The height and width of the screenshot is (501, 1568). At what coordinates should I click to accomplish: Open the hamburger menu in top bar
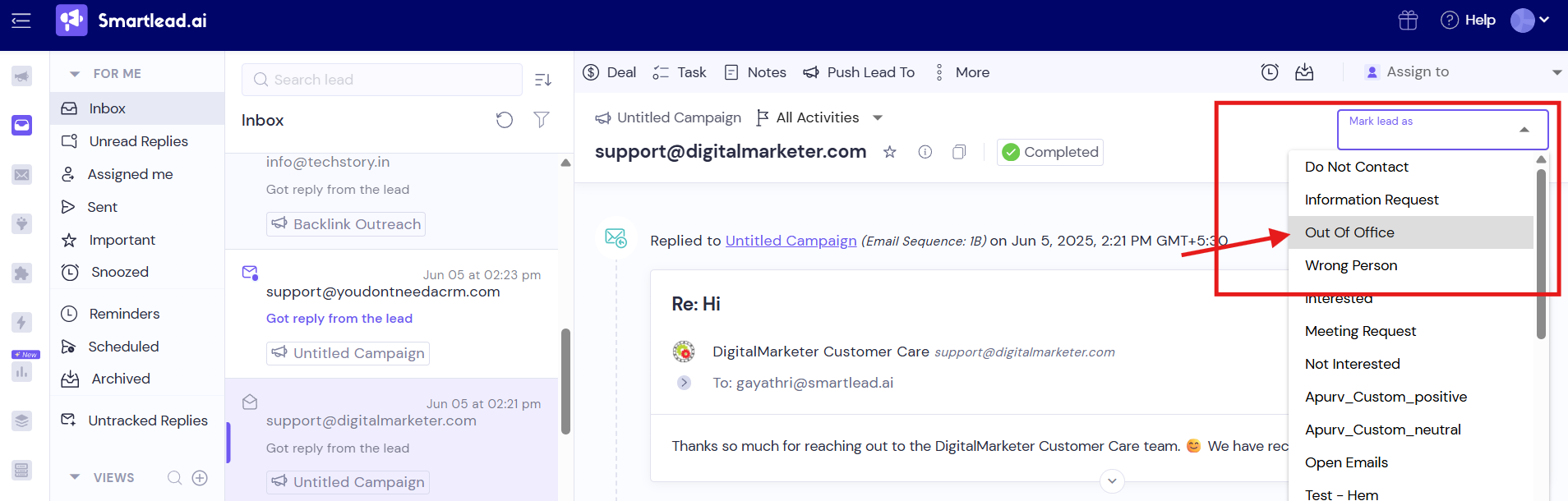point(21,21)
